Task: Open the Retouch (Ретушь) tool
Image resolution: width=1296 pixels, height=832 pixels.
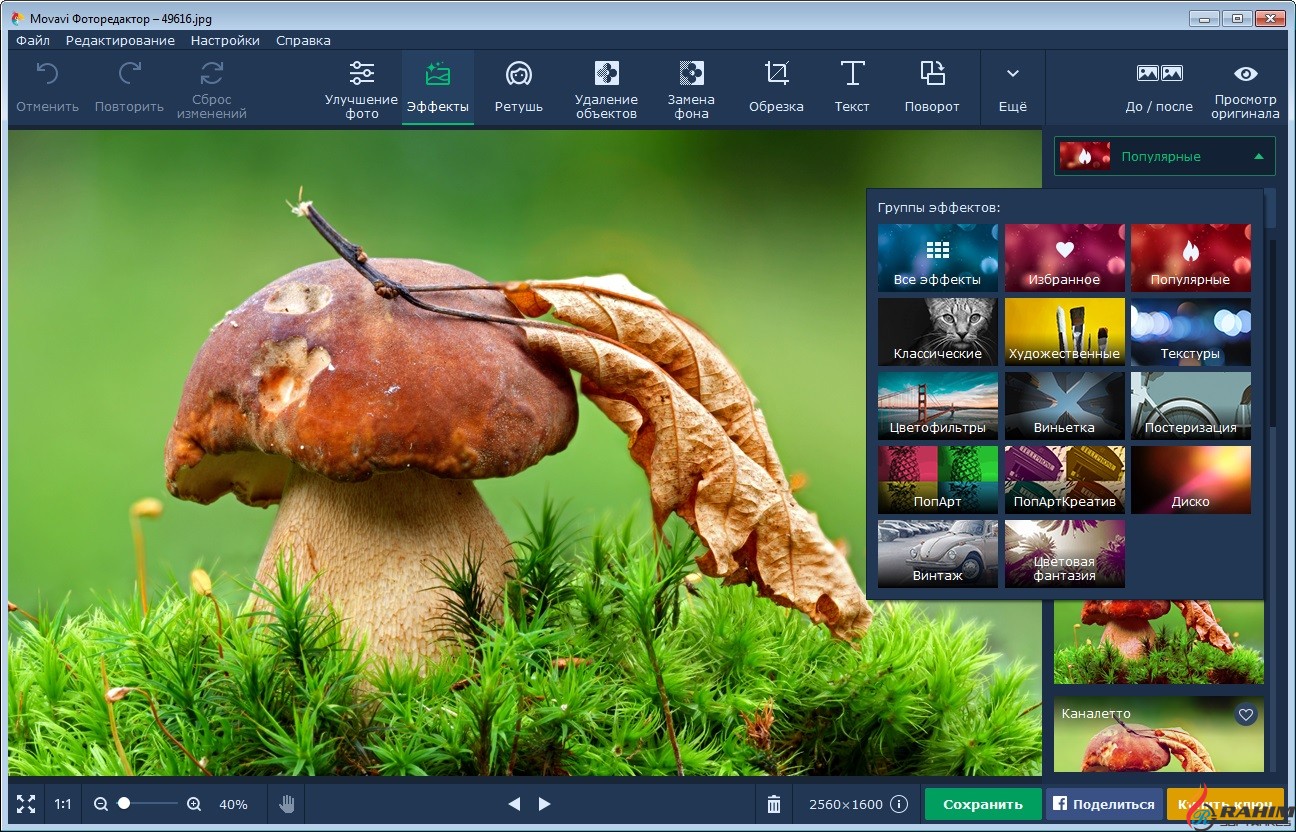Action: click(x=518, y=87)
